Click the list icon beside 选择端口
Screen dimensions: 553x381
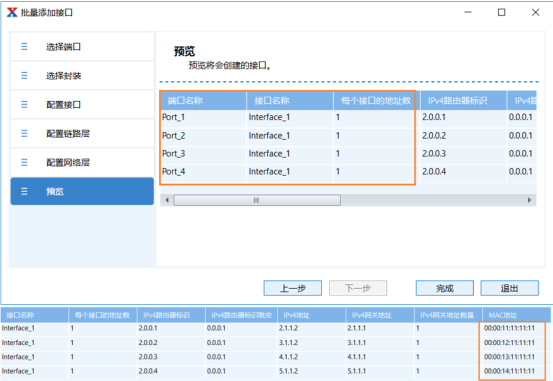click(24, 47)
